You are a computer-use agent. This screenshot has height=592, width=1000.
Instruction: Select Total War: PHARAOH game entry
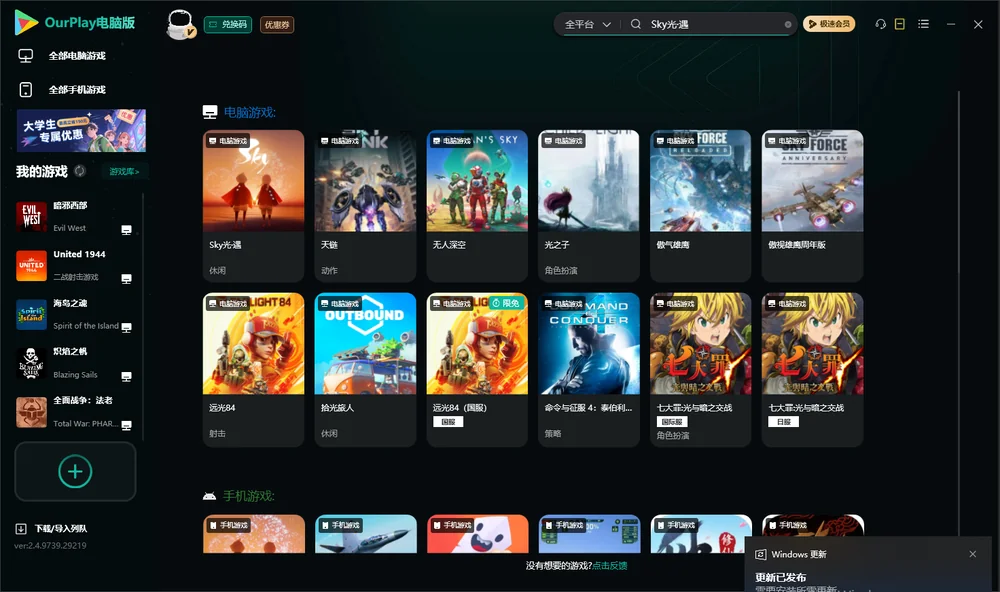[x=73, y=412]
